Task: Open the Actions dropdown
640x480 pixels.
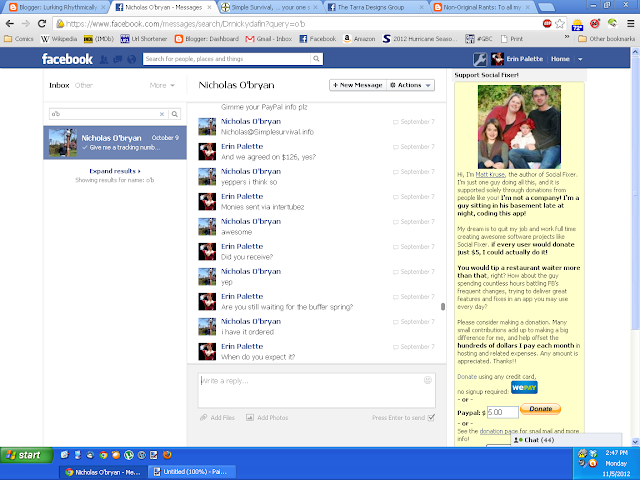Action: (410, 85)
